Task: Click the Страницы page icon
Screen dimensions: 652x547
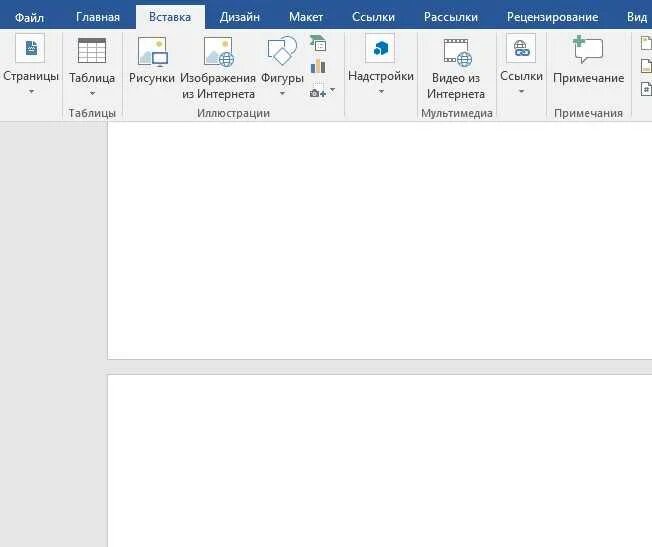Action: (x=30, y=48)
